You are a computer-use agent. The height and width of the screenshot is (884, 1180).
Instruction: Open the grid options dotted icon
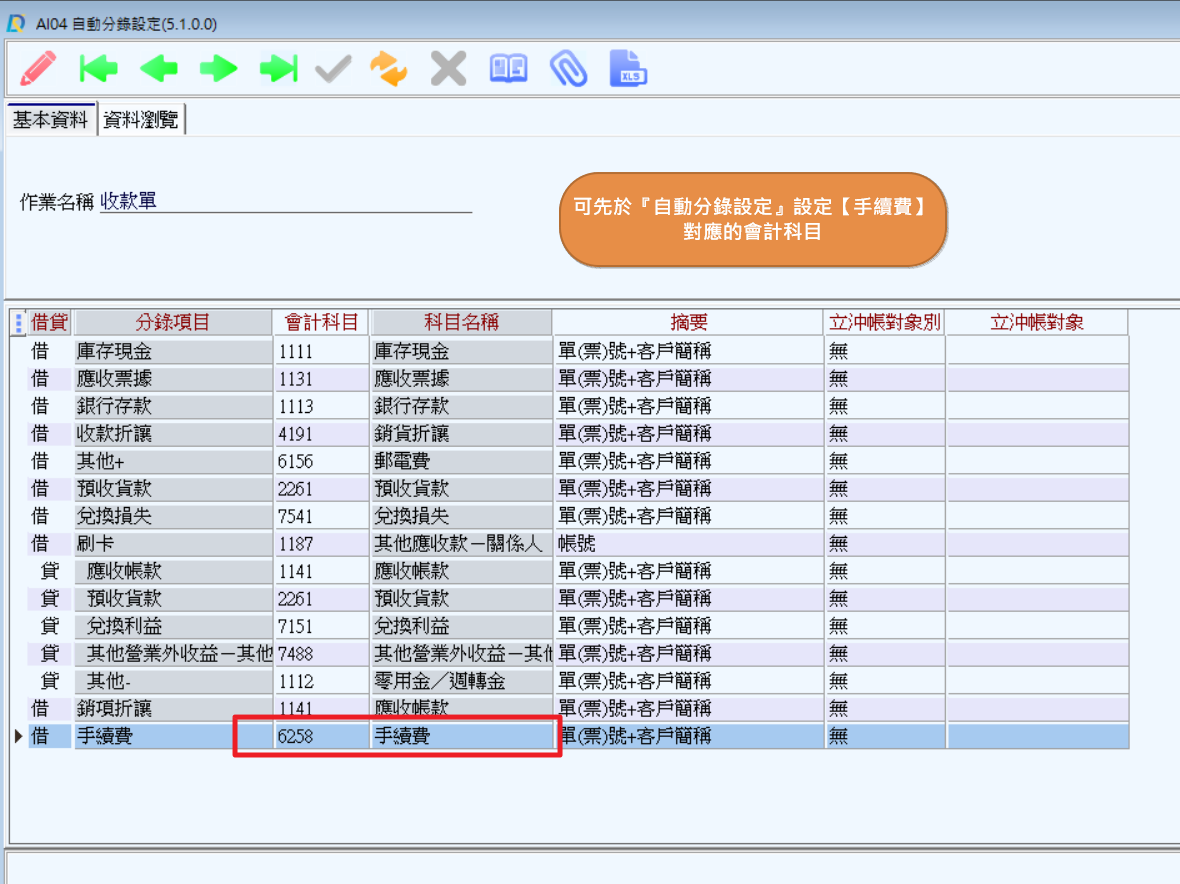(x=19, y=323)
